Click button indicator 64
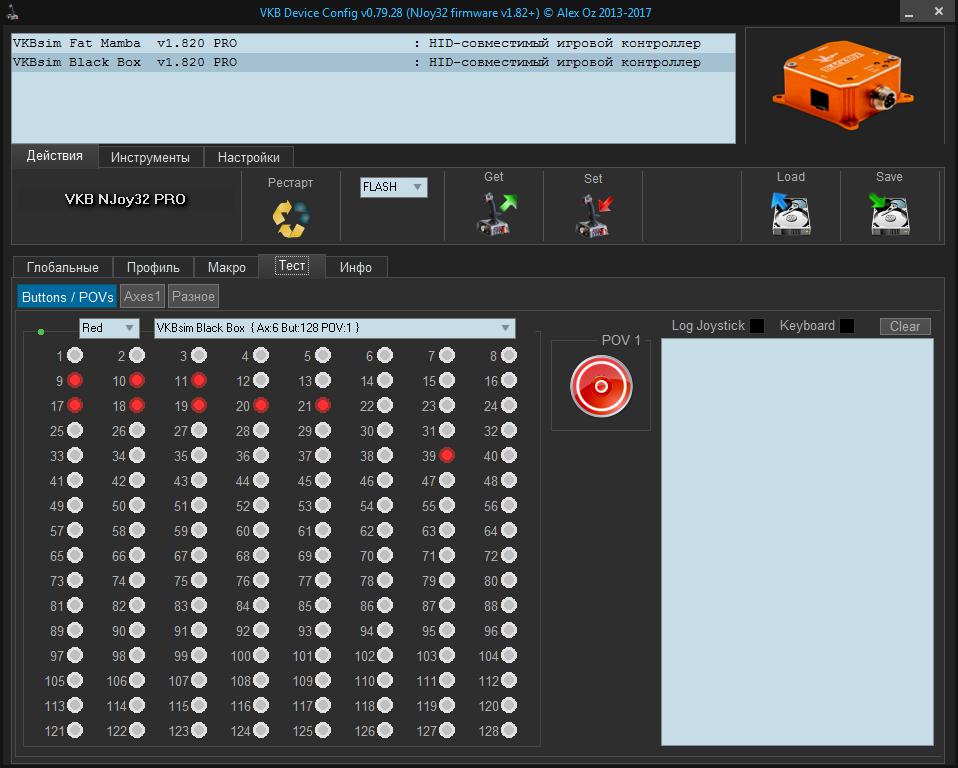958x768 pixels. pyautogui.click(x=509, y=530)
